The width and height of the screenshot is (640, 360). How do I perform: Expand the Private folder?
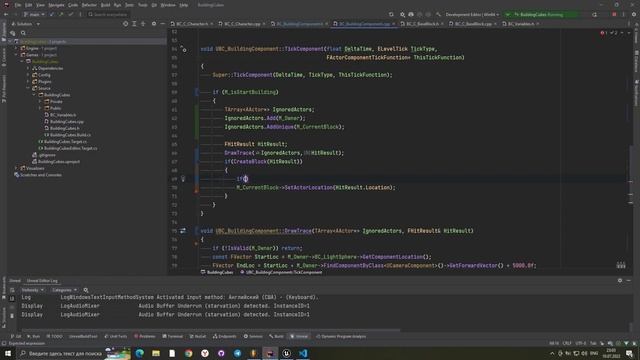coord(40,102)
